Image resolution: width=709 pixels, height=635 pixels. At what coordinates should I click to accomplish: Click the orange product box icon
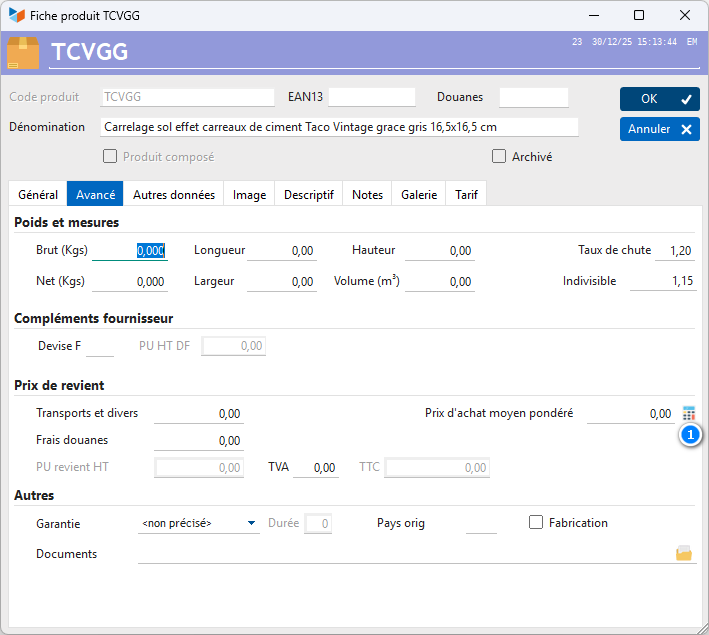[x=23, y=52]
